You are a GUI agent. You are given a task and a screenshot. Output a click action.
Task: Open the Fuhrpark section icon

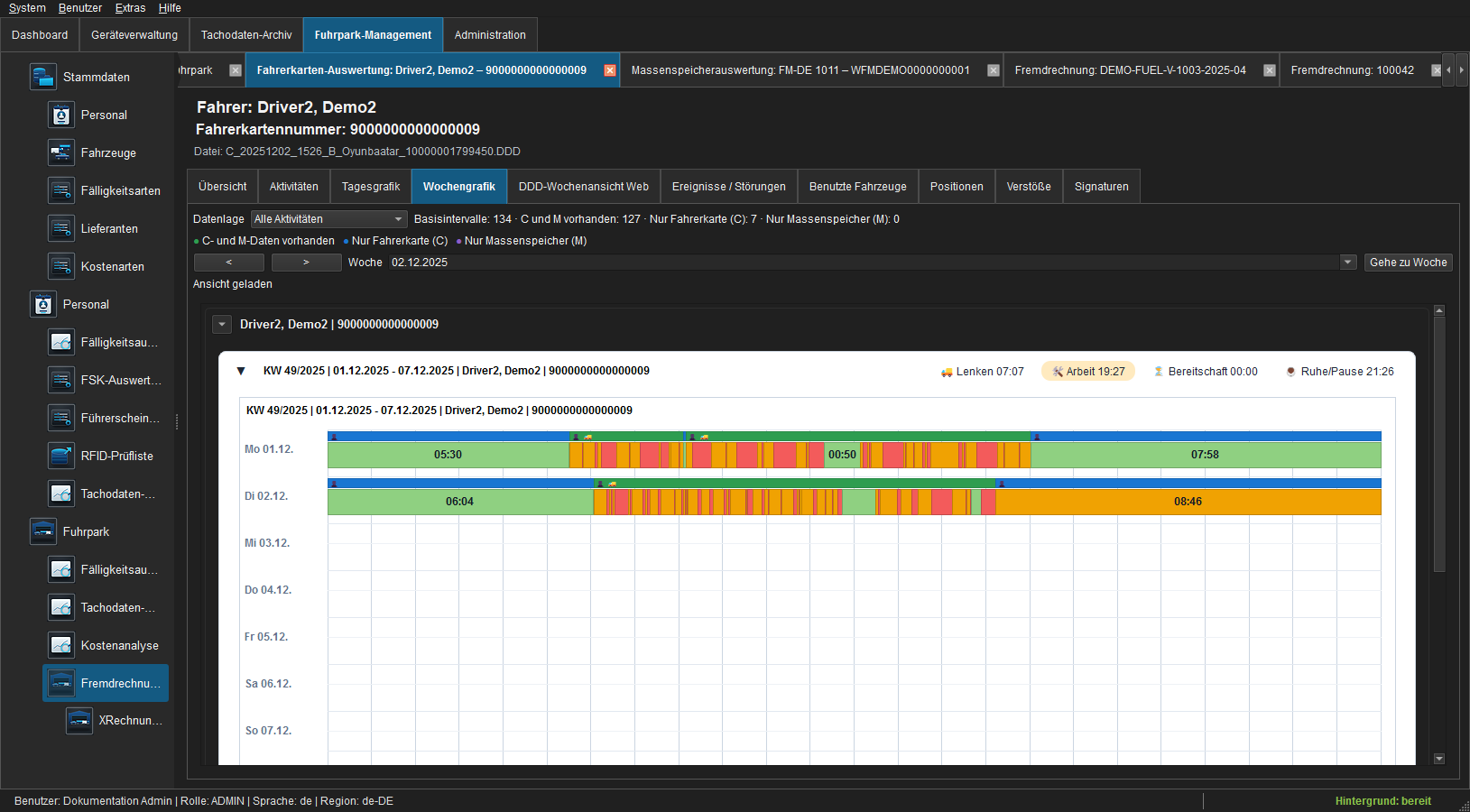(x=42, y=531)
